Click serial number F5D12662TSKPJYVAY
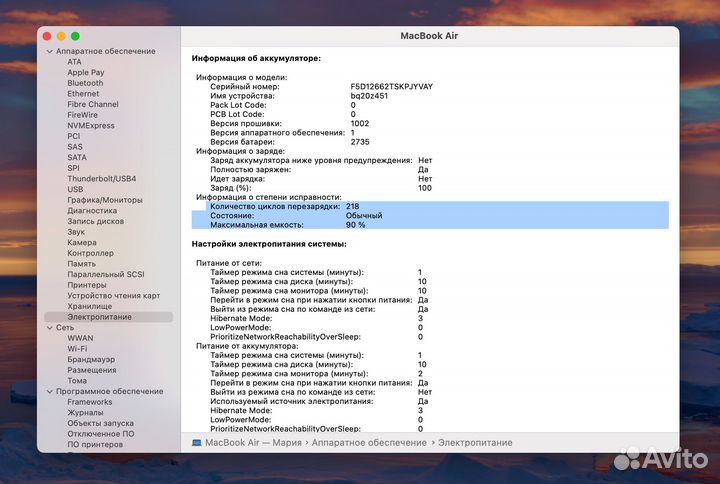 point(391,86)
